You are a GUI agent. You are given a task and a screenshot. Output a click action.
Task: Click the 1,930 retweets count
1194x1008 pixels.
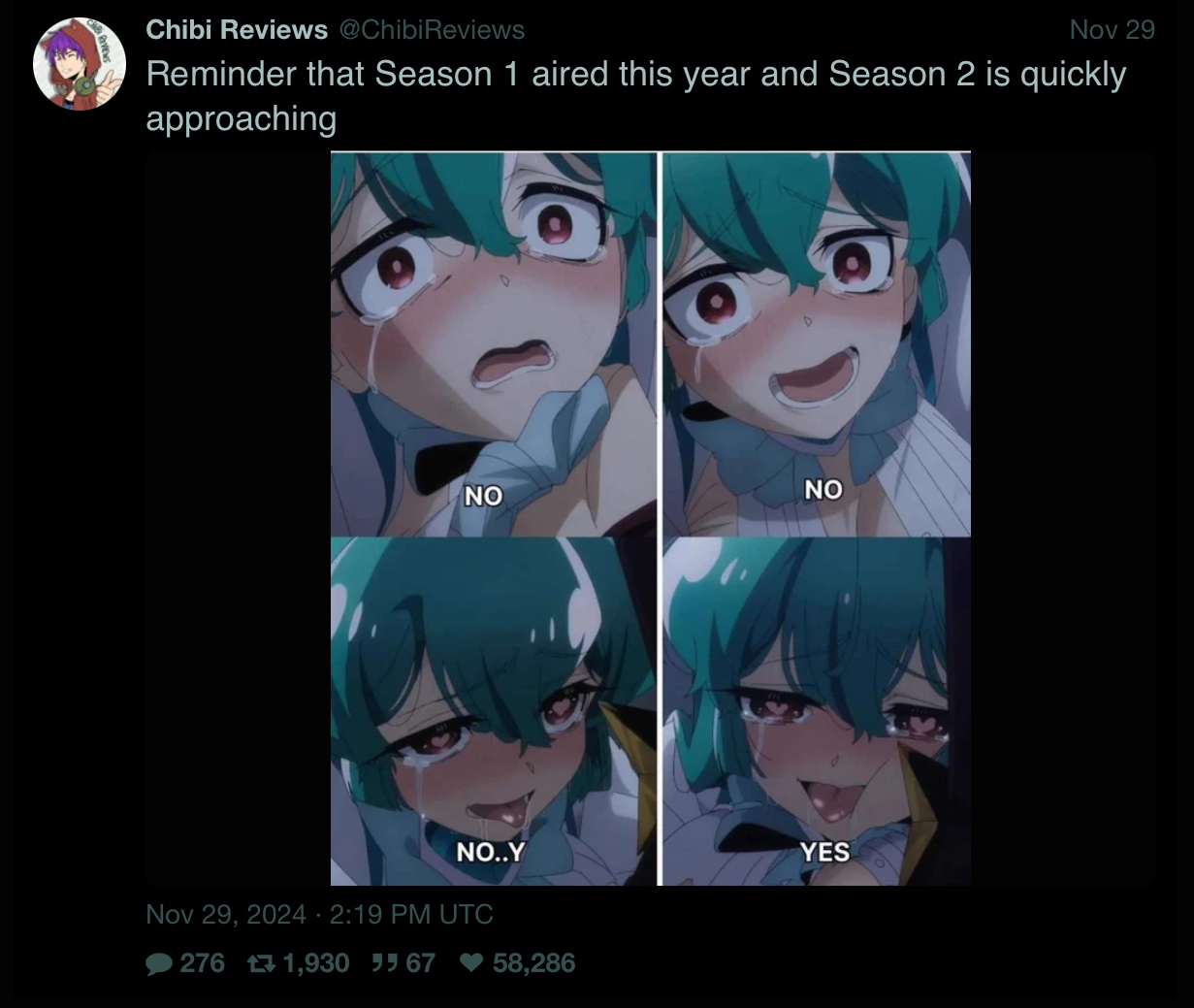[316, 963]
